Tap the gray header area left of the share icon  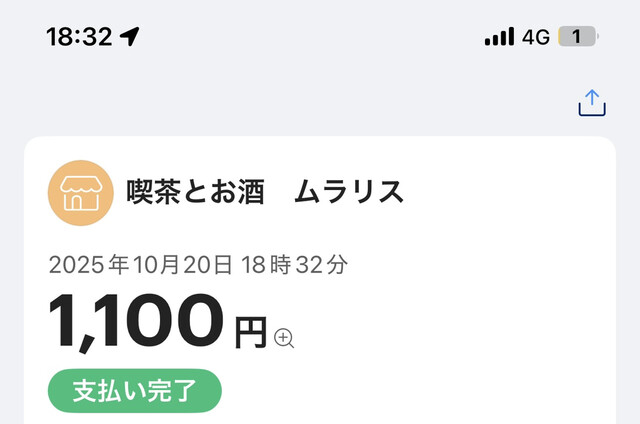coord(300,103)
